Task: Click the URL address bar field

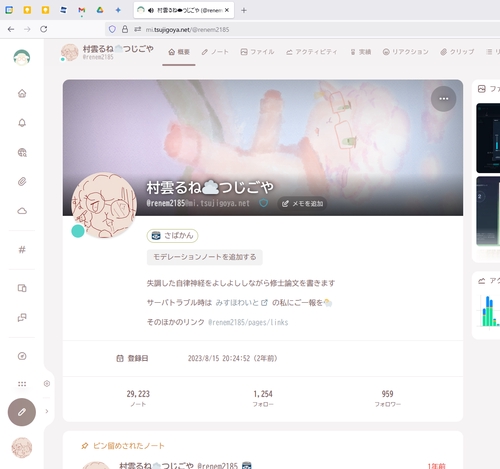Action: [303, 29]
